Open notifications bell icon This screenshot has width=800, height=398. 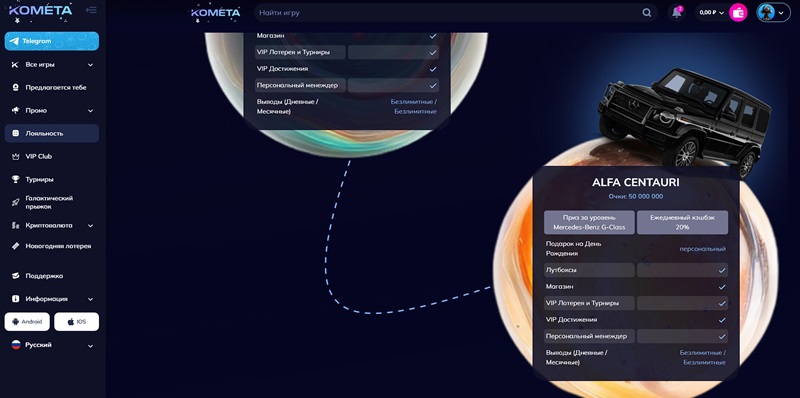[x=677, y=13]
